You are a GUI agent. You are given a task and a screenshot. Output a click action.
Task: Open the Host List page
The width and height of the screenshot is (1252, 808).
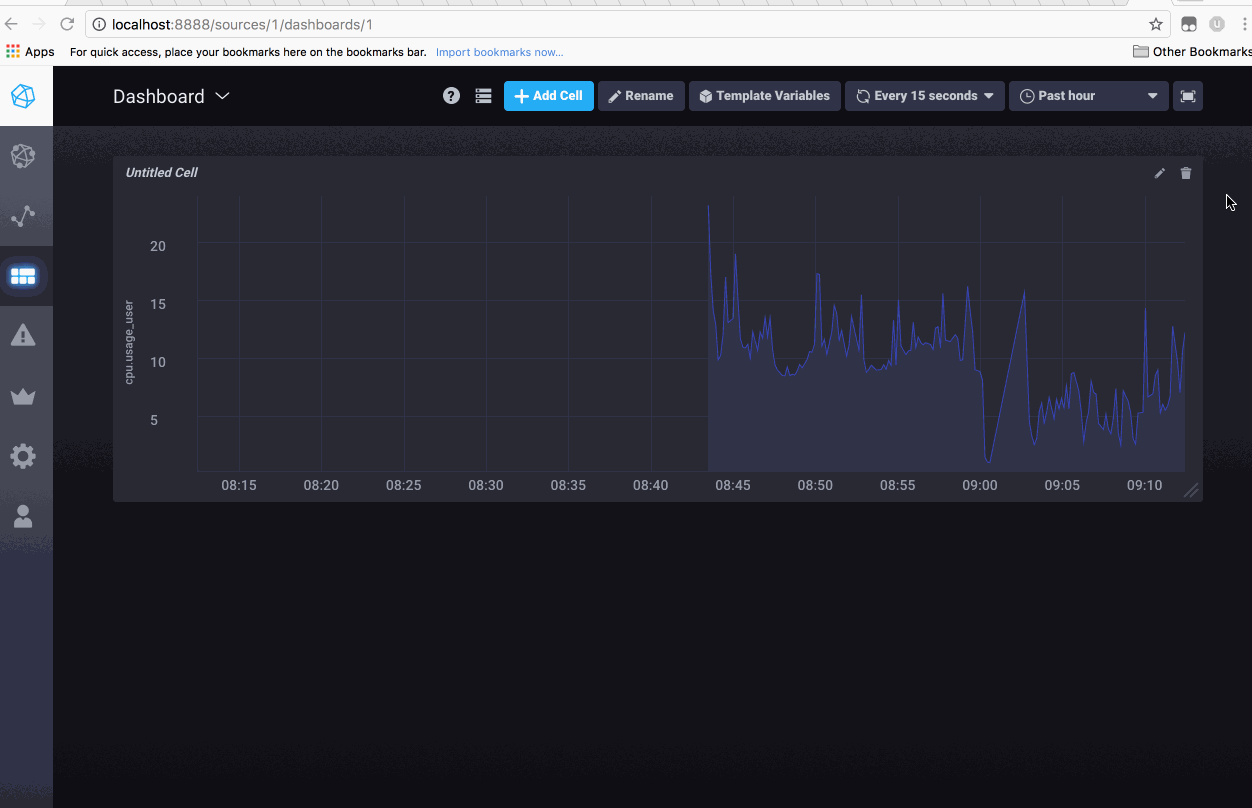(x=26, y=156)
